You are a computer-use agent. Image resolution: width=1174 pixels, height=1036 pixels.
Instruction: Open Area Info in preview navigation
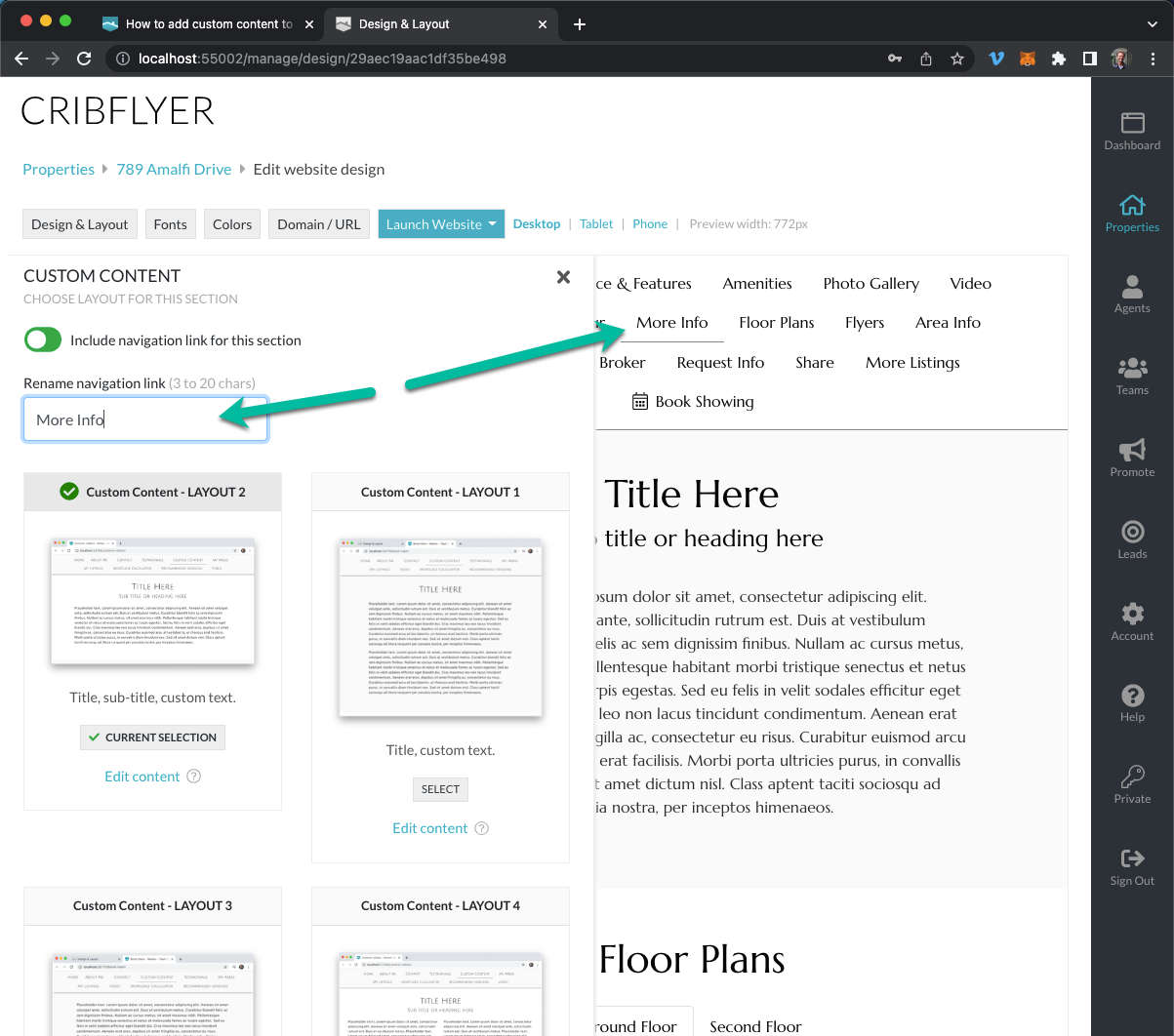948,323
